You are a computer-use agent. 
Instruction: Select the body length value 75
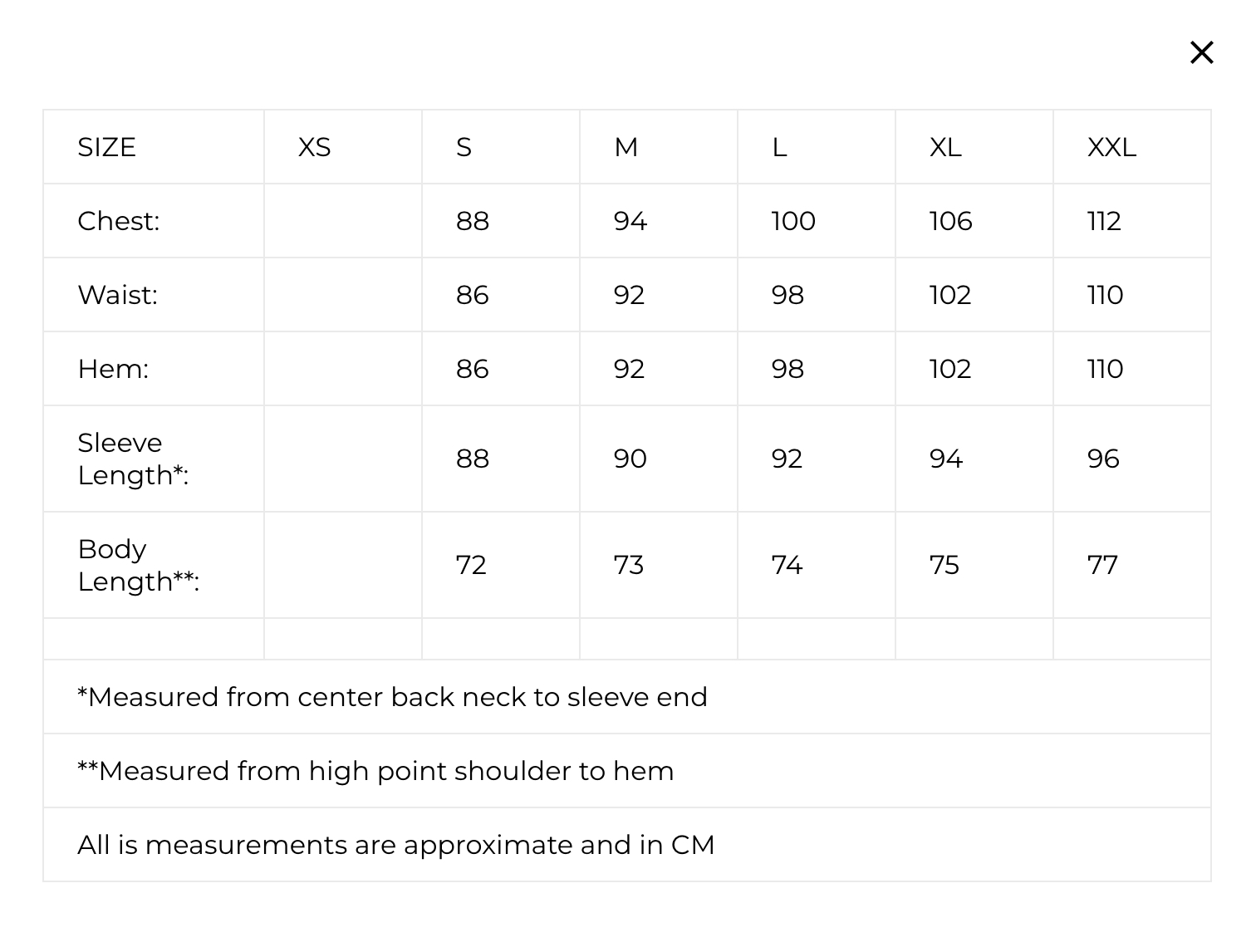(944, 565)
